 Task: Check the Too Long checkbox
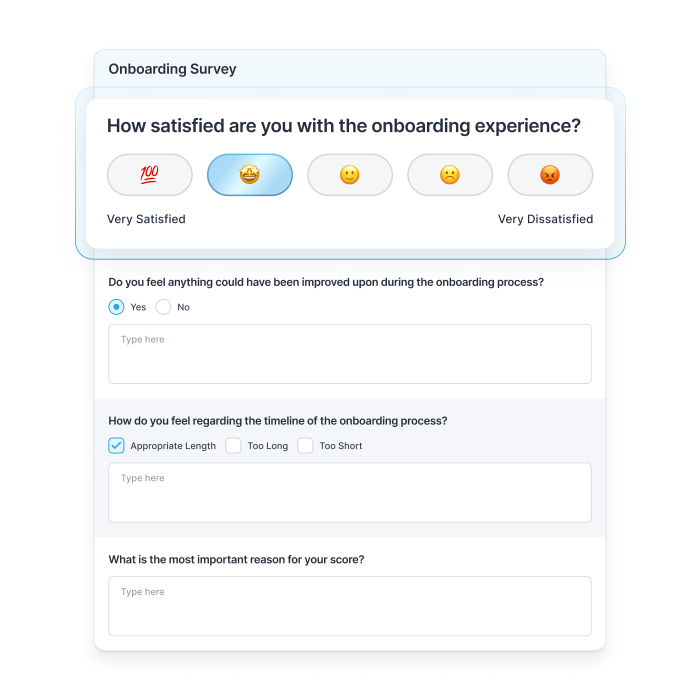point(233,446)
